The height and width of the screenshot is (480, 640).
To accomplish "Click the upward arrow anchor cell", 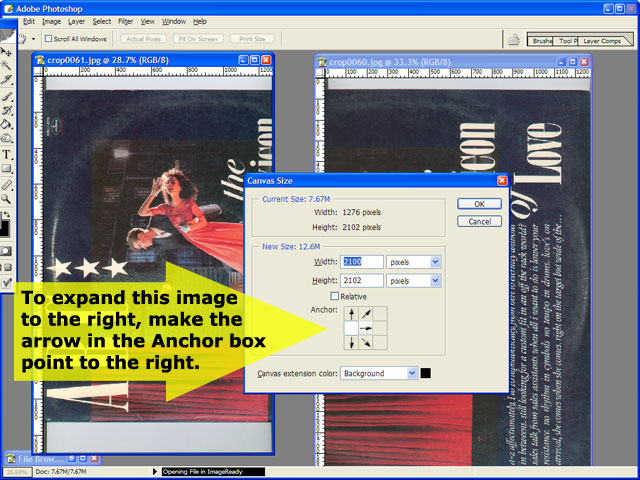I will pyautogui.click(x=351, y=314).
